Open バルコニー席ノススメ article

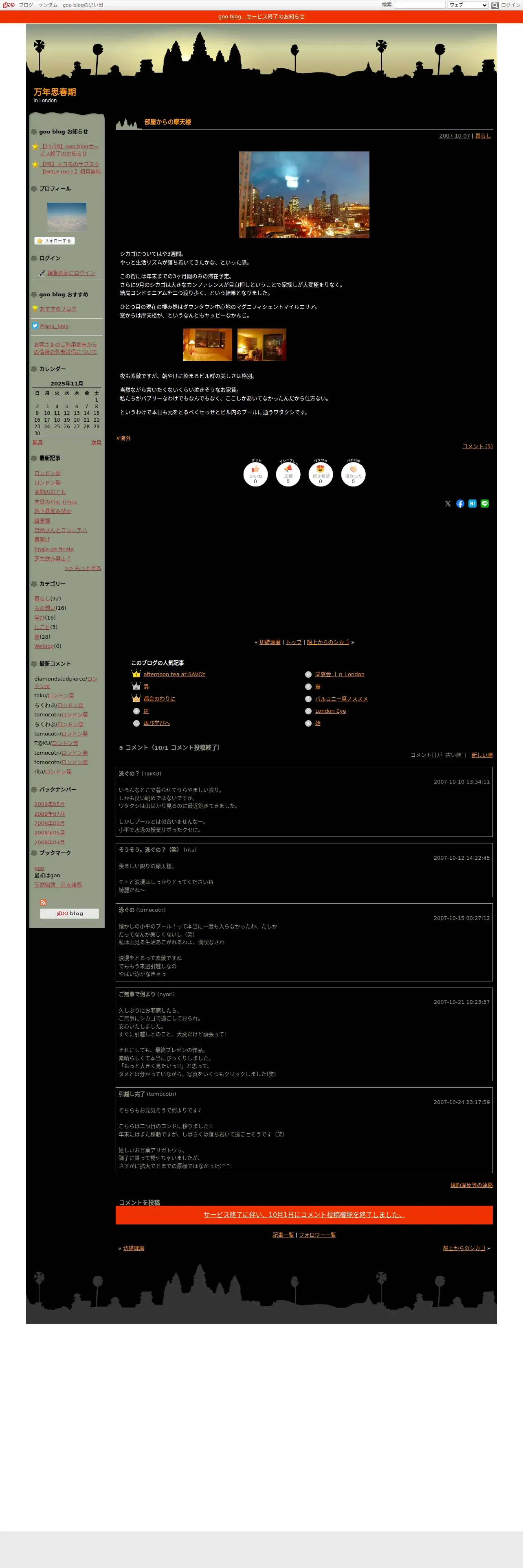tap(341, 699)
